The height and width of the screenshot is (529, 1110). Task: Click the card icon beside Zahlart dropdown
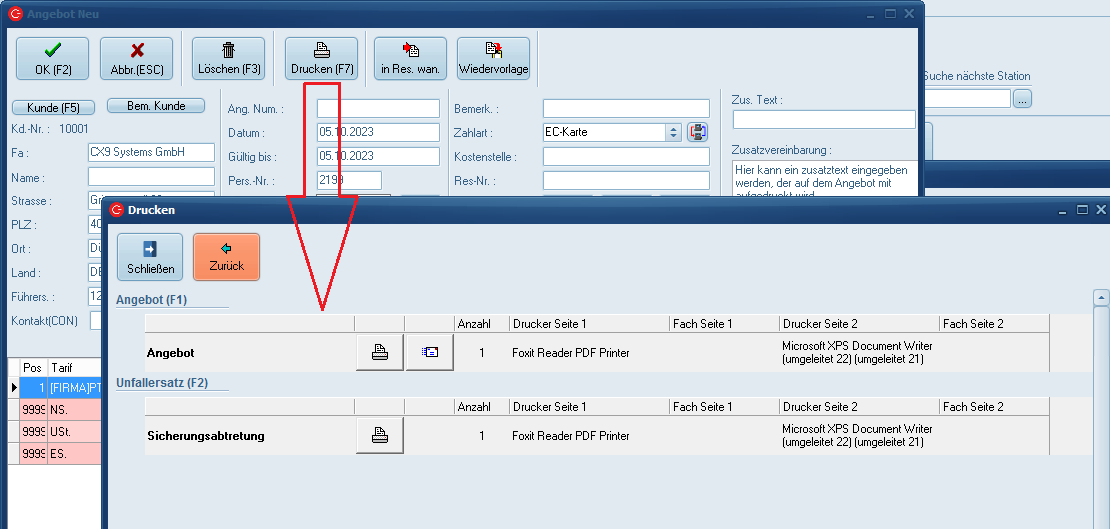(697, 132)
